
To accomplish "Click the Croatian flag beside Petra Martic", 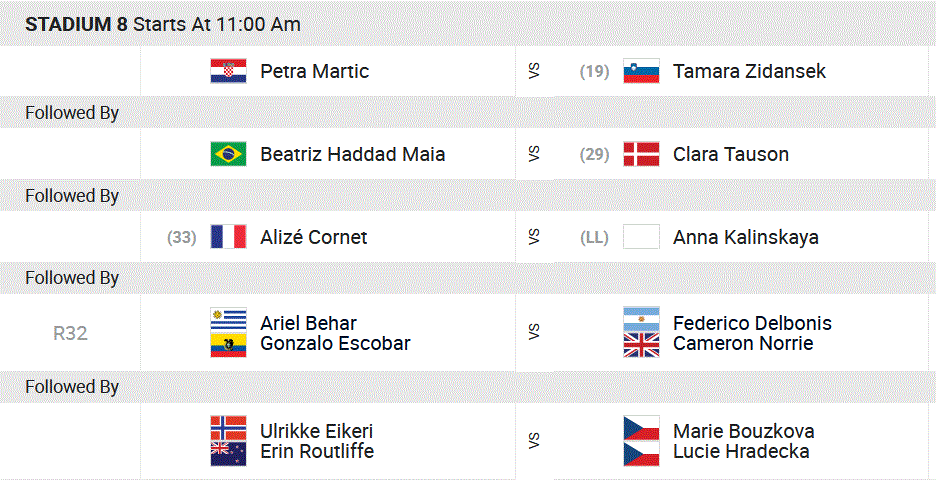I will [228, 71].
